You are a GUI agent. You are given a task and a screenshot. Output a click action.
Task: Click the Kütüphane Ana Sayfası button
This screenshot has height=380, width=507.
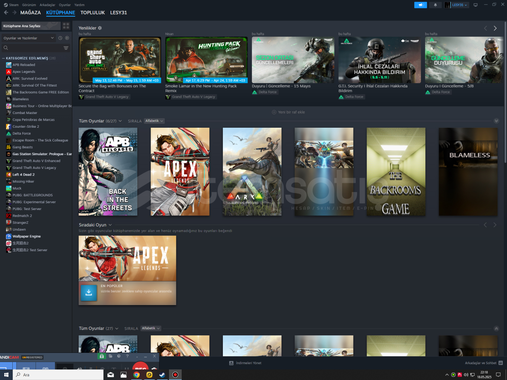[x=31, y=26]
